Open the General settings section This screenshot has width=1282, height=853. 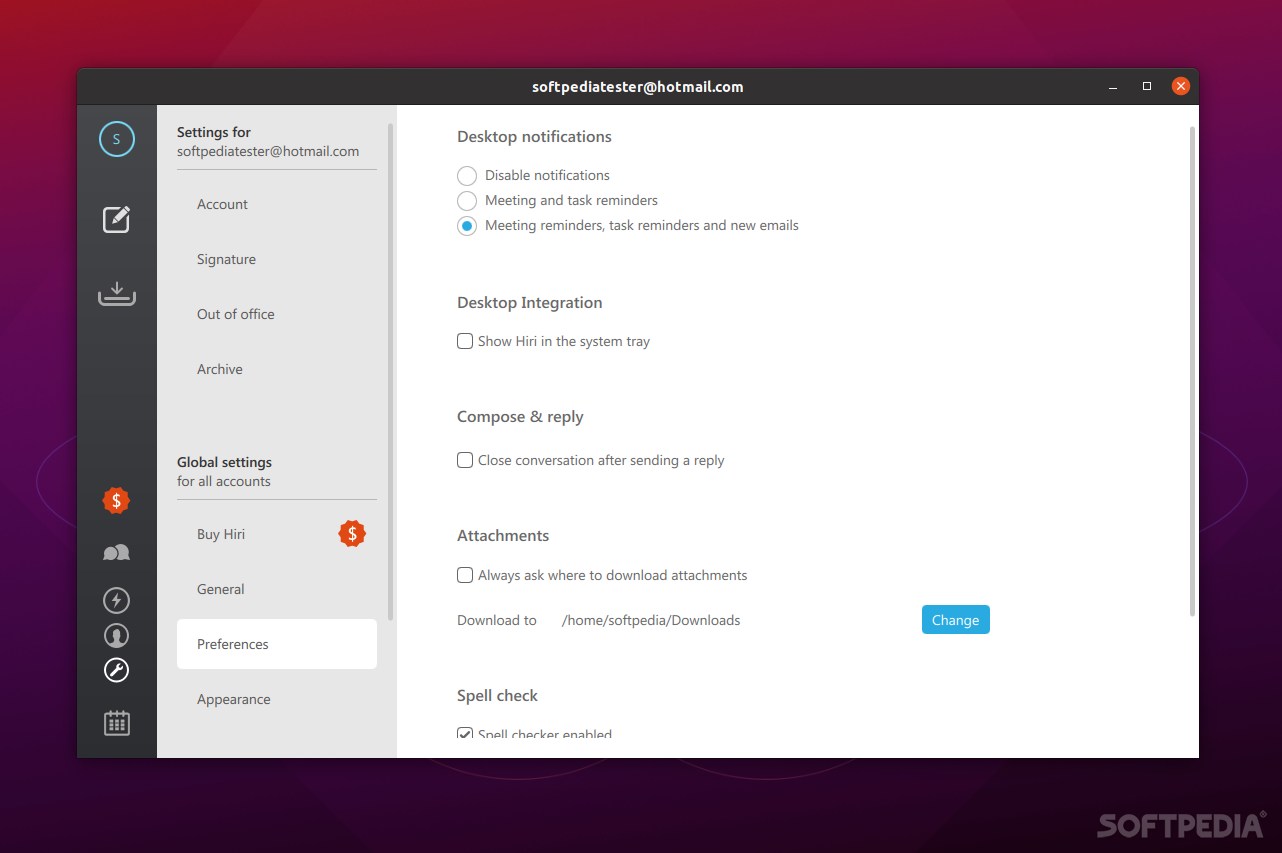coord(277,589)
